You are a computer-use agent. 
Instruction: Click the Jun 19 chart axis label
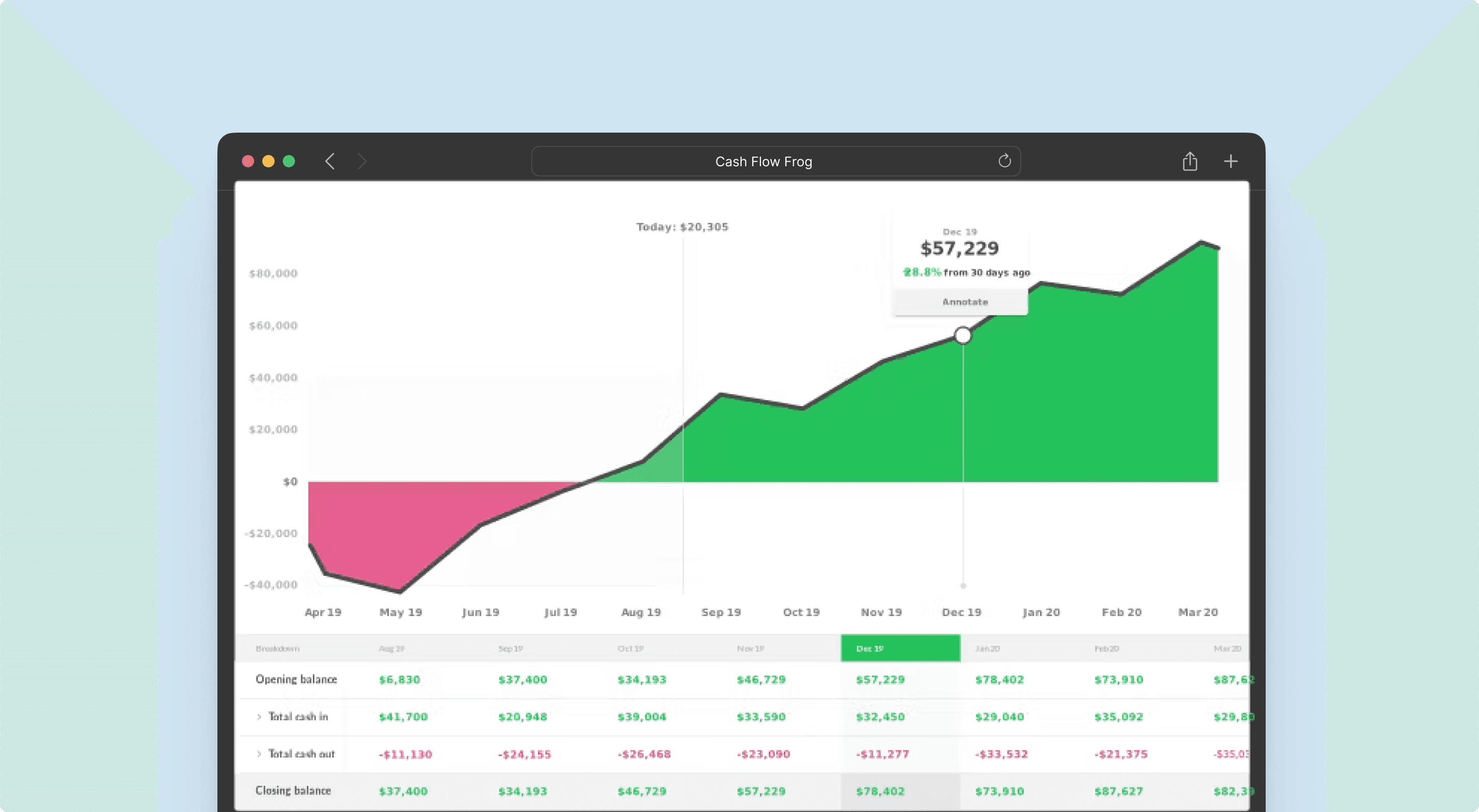click(x=481, y=612)
